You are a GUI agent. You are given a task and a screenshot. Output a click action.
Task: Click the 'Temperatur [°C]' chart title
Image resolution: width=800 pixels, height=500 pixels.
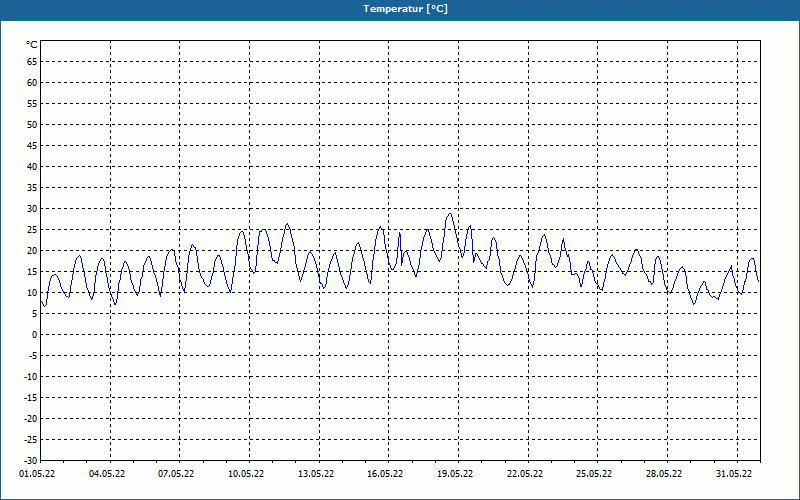point(406,9)
